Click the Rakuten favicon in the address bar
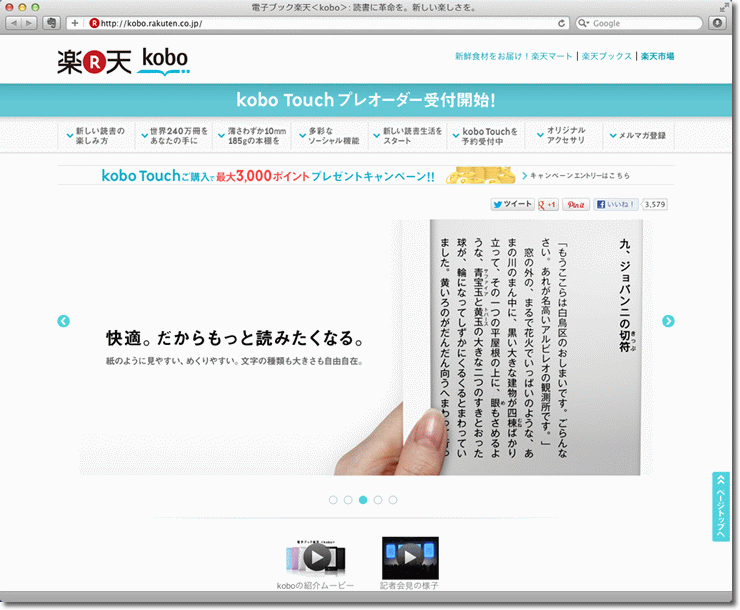 tap(94, 23)
